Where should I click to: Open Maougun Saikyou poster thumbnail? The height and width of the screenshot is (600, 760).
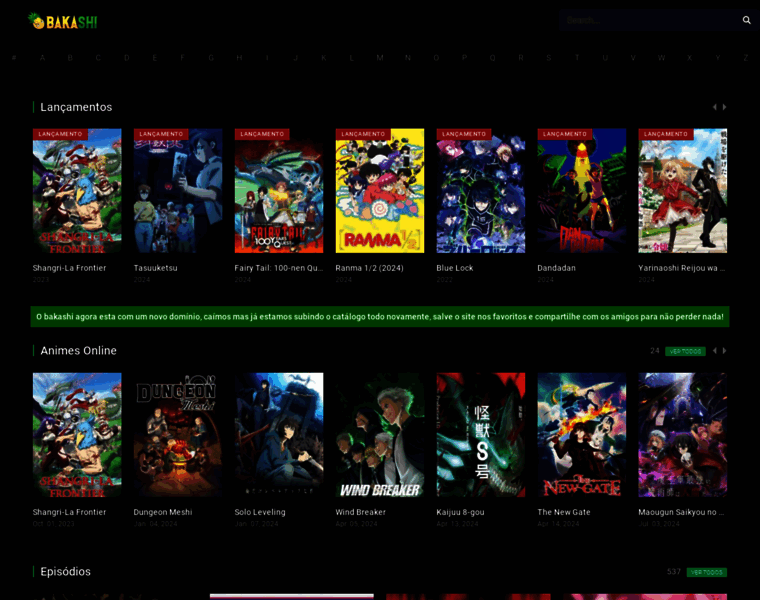(x=682, y=435)
